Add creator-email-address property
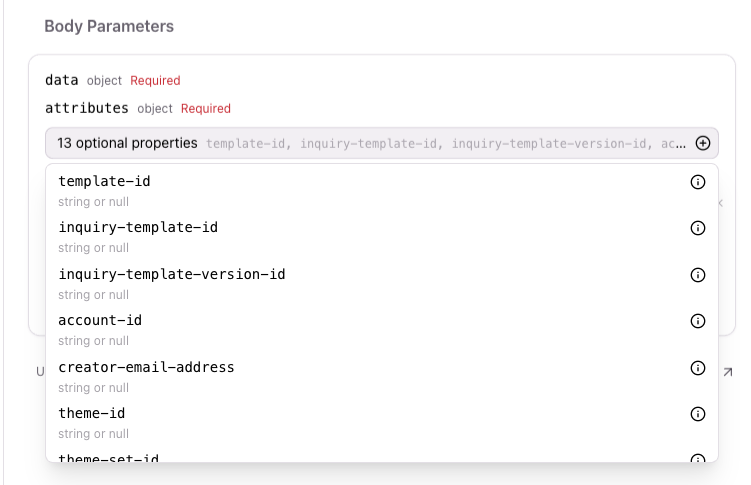The width and height of the screenshot is (751, 485). tap(146, 368)
